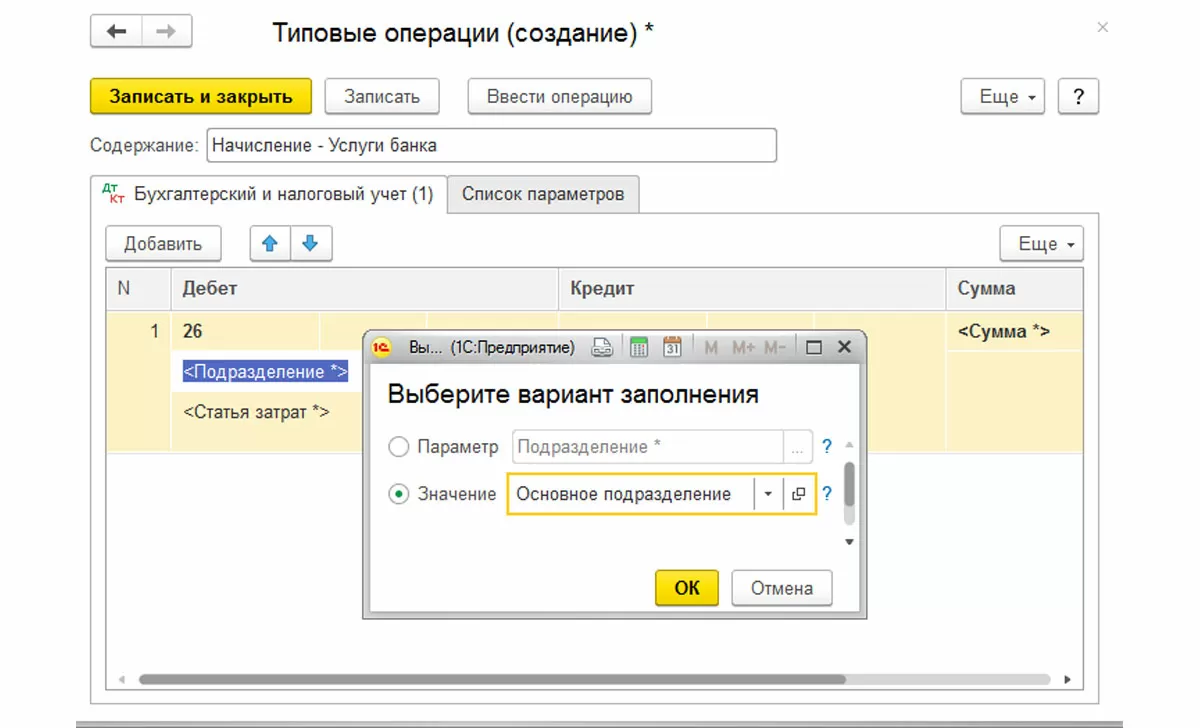This screenshot has width=1200, height=728.
Task: Close the fill-option dialog
Action: pyautogui.click(x=844, y=348)
